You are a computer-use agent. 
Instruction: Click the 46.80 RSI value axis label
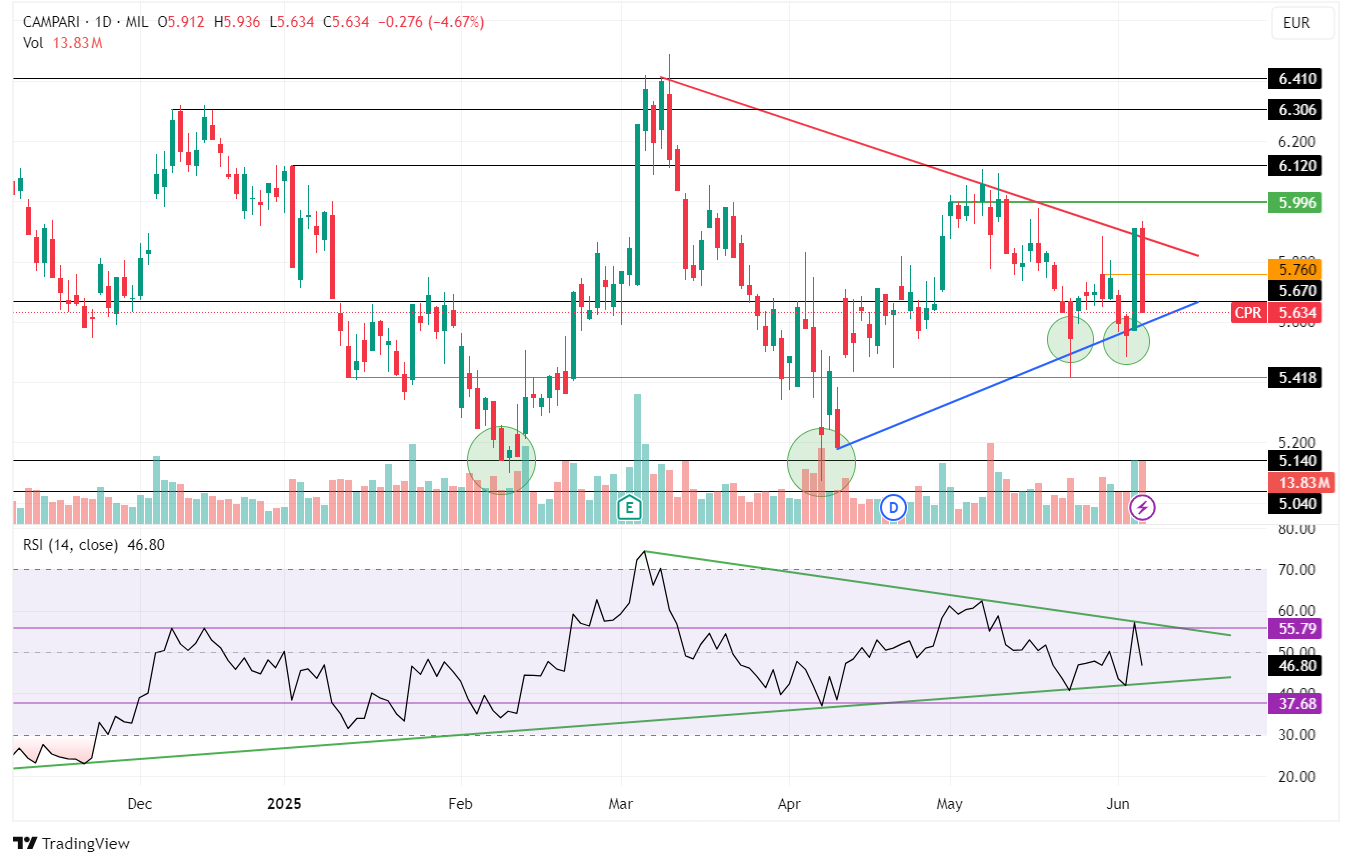click(1294, 664)
